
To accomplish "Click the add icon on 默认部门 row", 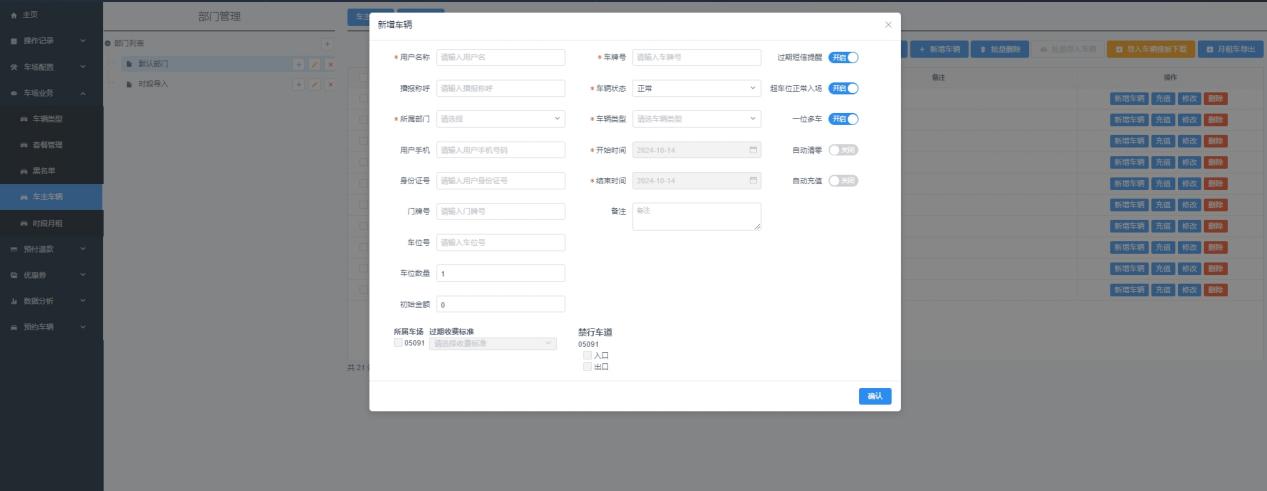I will coord(298,64).
